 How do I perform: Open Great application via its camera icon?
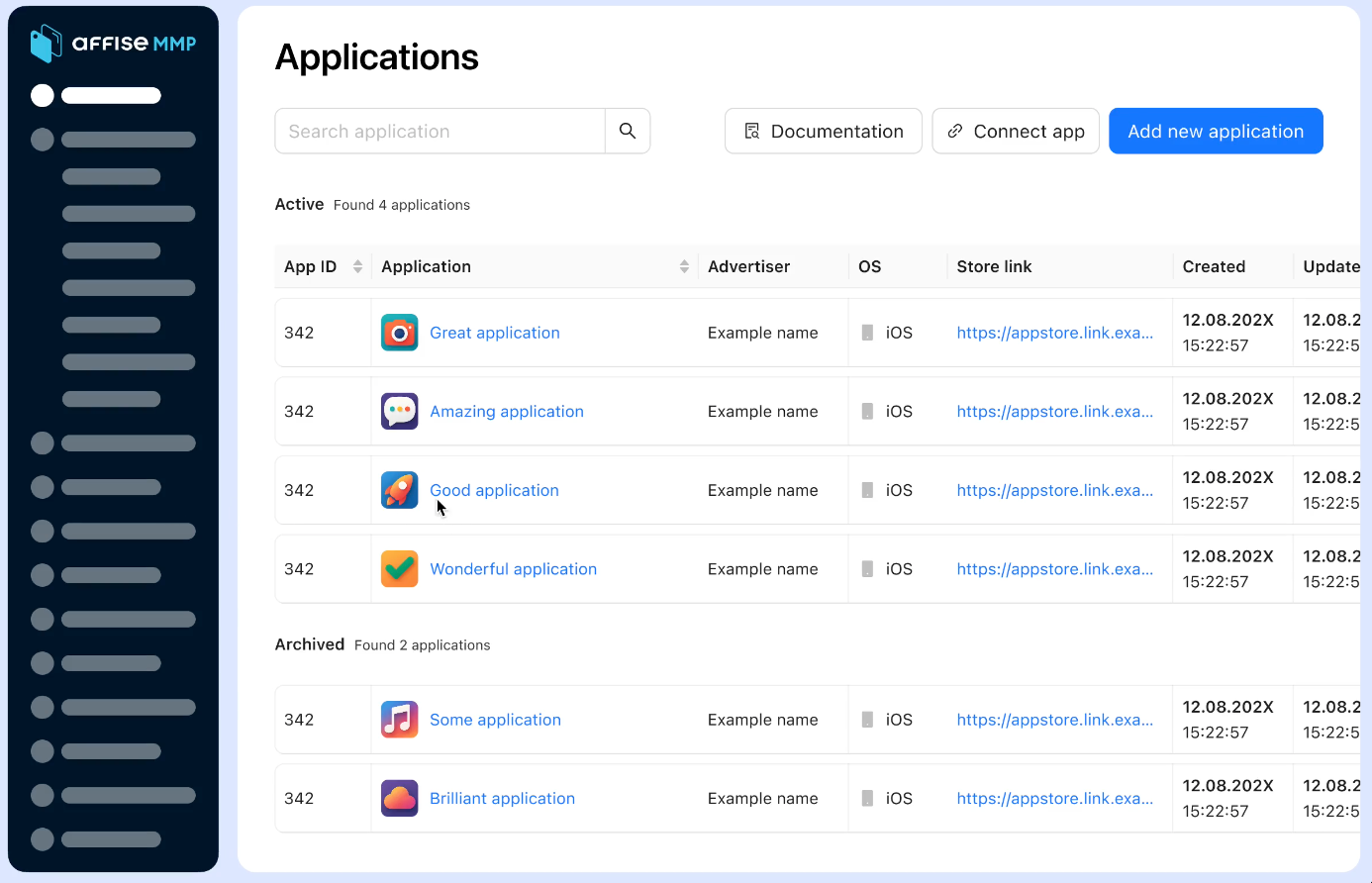(399, 333)
